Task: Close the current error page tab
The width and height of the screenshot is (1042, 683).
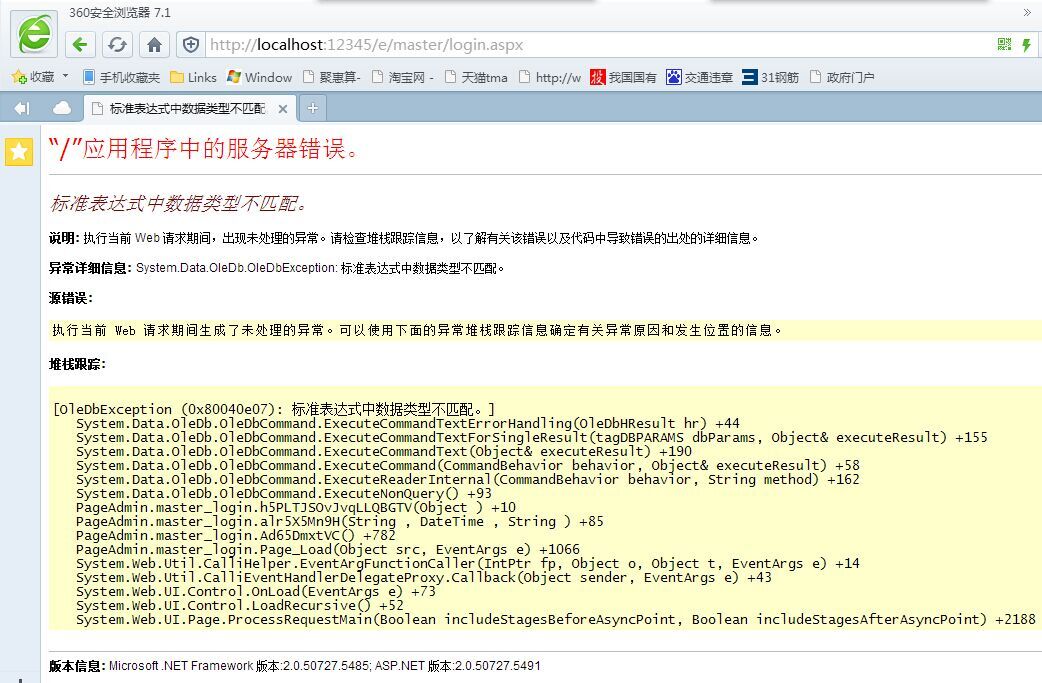Action: click(x=283, y=108)
